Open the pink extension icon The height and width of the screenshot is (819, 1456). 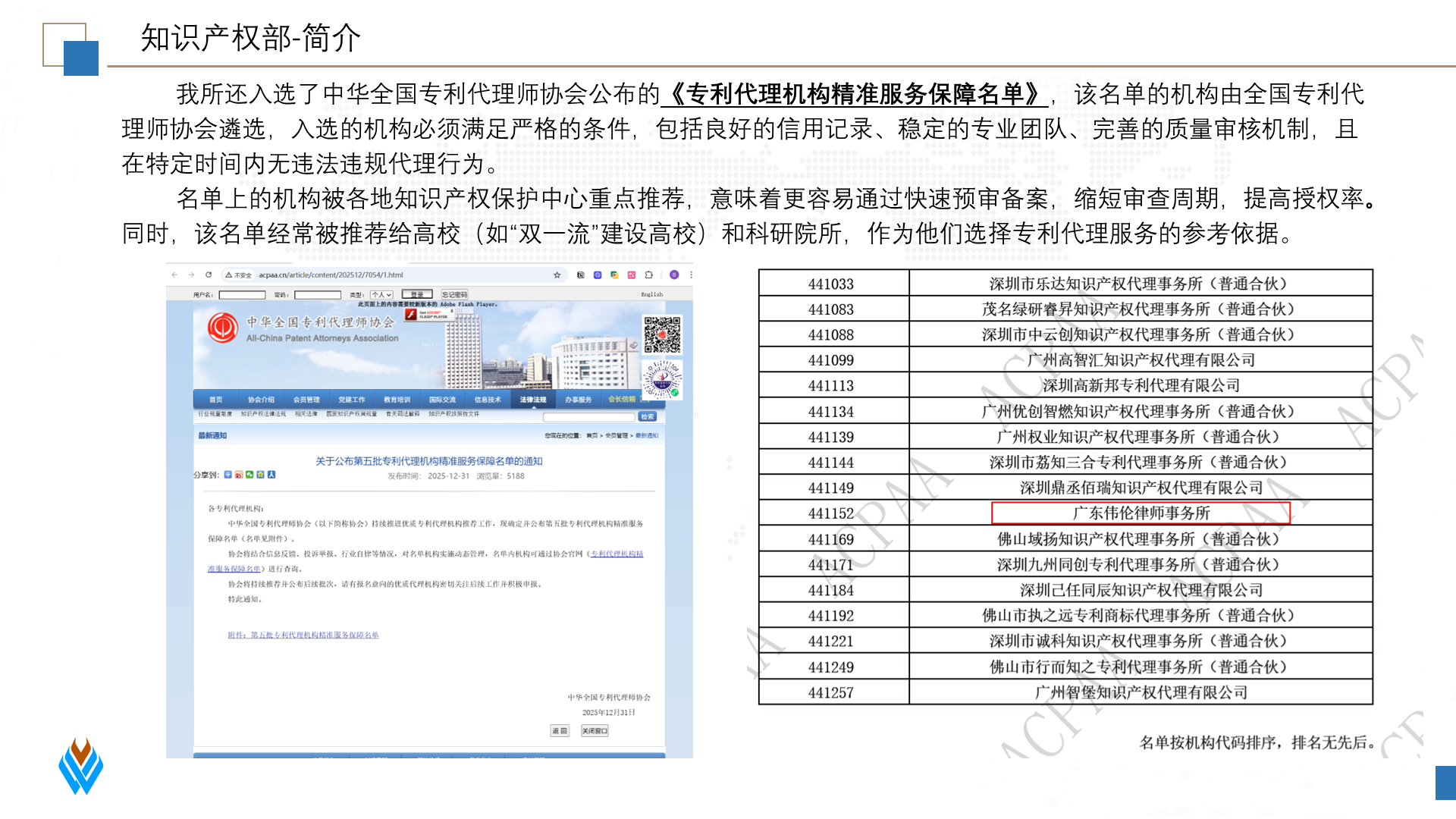631,275
